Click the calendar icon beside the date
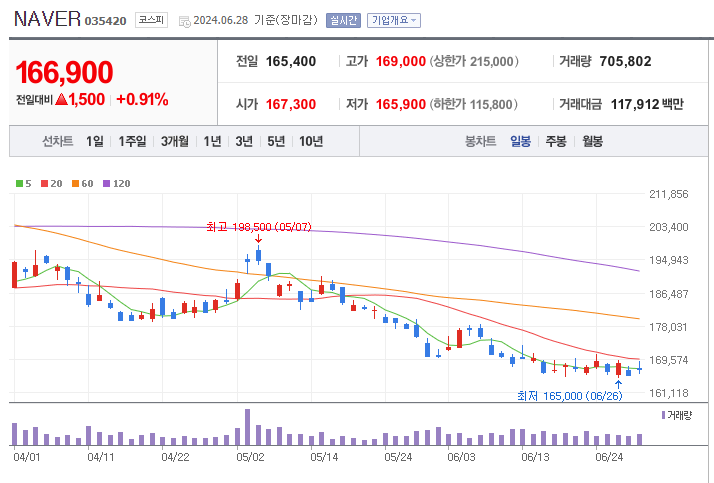The width and height of the screenshot is (714, 483). point(184,21)
